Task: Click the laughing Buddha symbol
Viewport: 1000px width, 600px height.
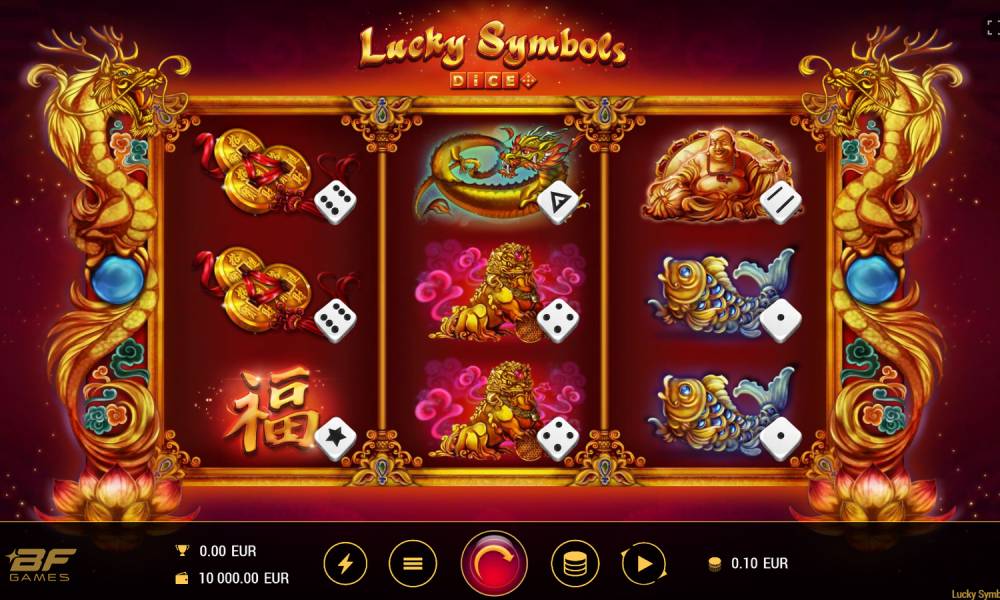Action: [x=714, y=173]
